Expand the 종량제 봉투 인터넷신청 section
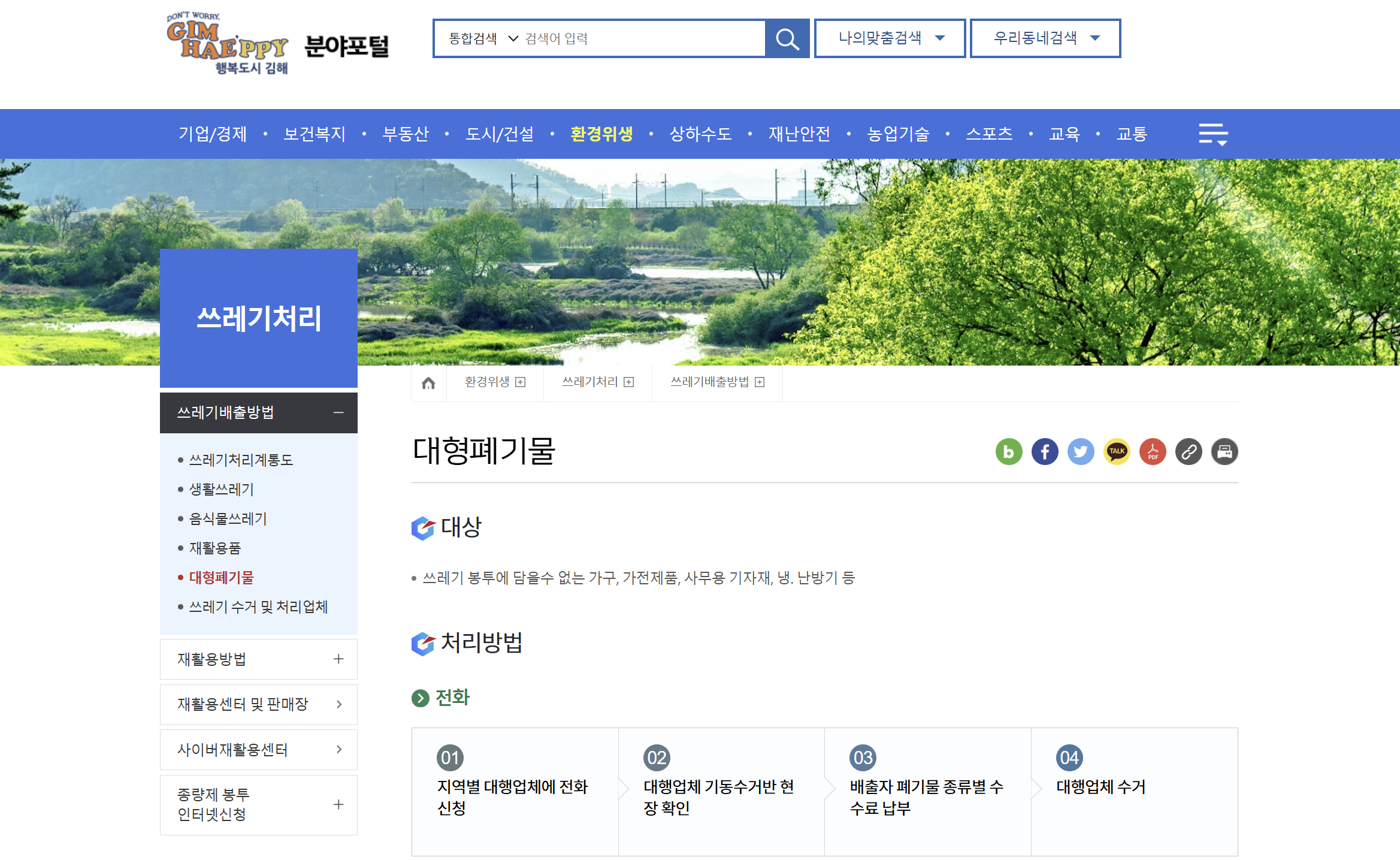The width and height of the screenshot is (1400, 860). [340, 805]
